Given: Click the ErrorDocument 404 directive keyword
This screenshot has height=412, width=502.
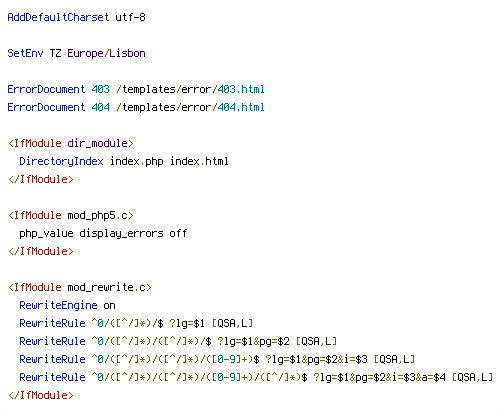Looking at the screenshot, I should coord(46,107).
